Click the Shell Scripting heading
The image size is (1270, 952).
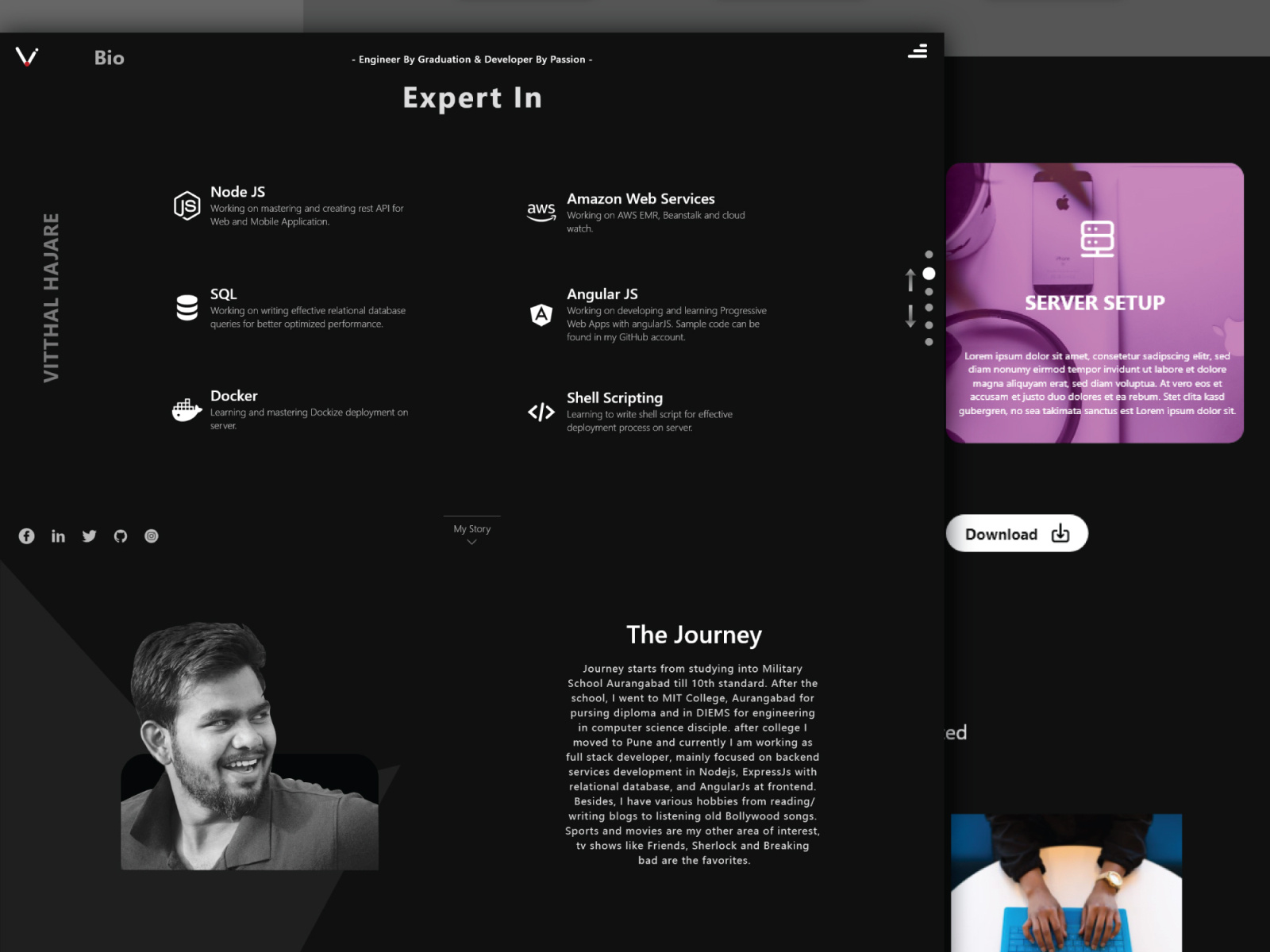pos(614,398)
